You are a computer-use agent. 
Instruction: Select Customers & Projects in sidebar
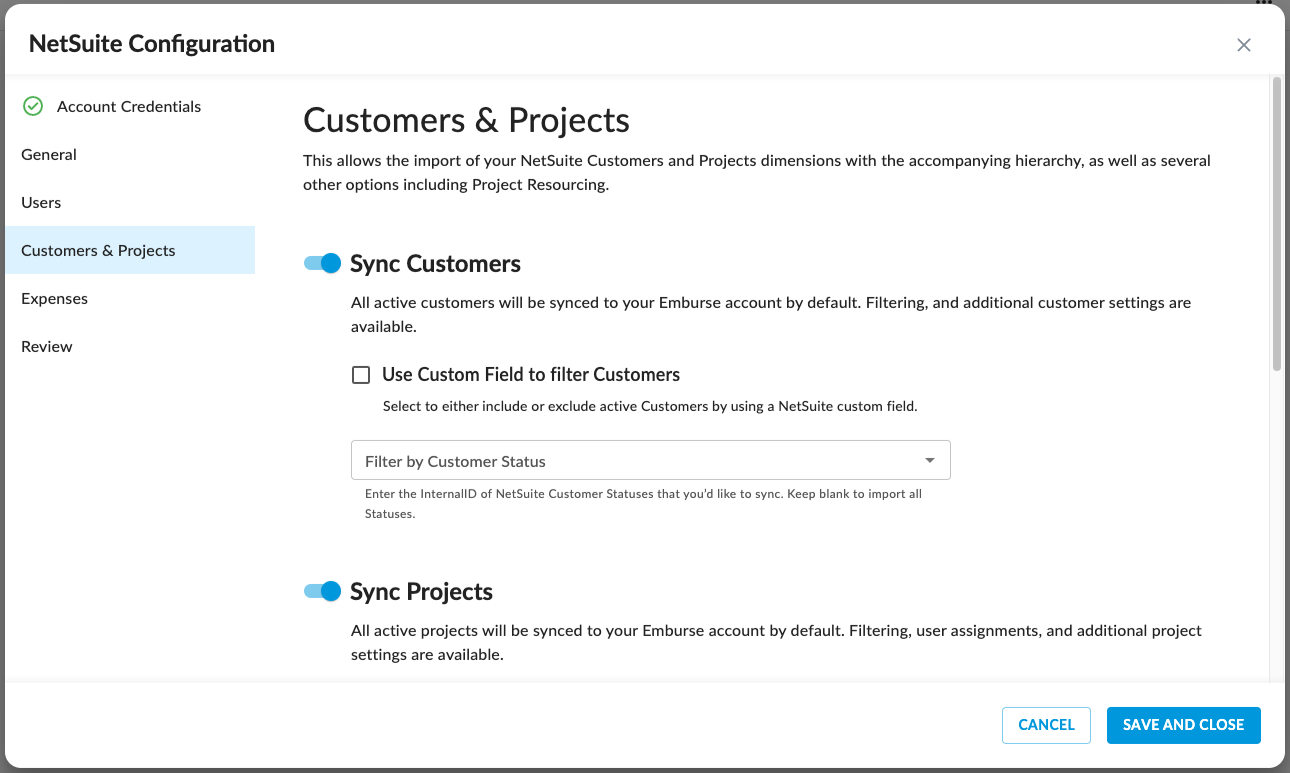(x=98, y=251)
